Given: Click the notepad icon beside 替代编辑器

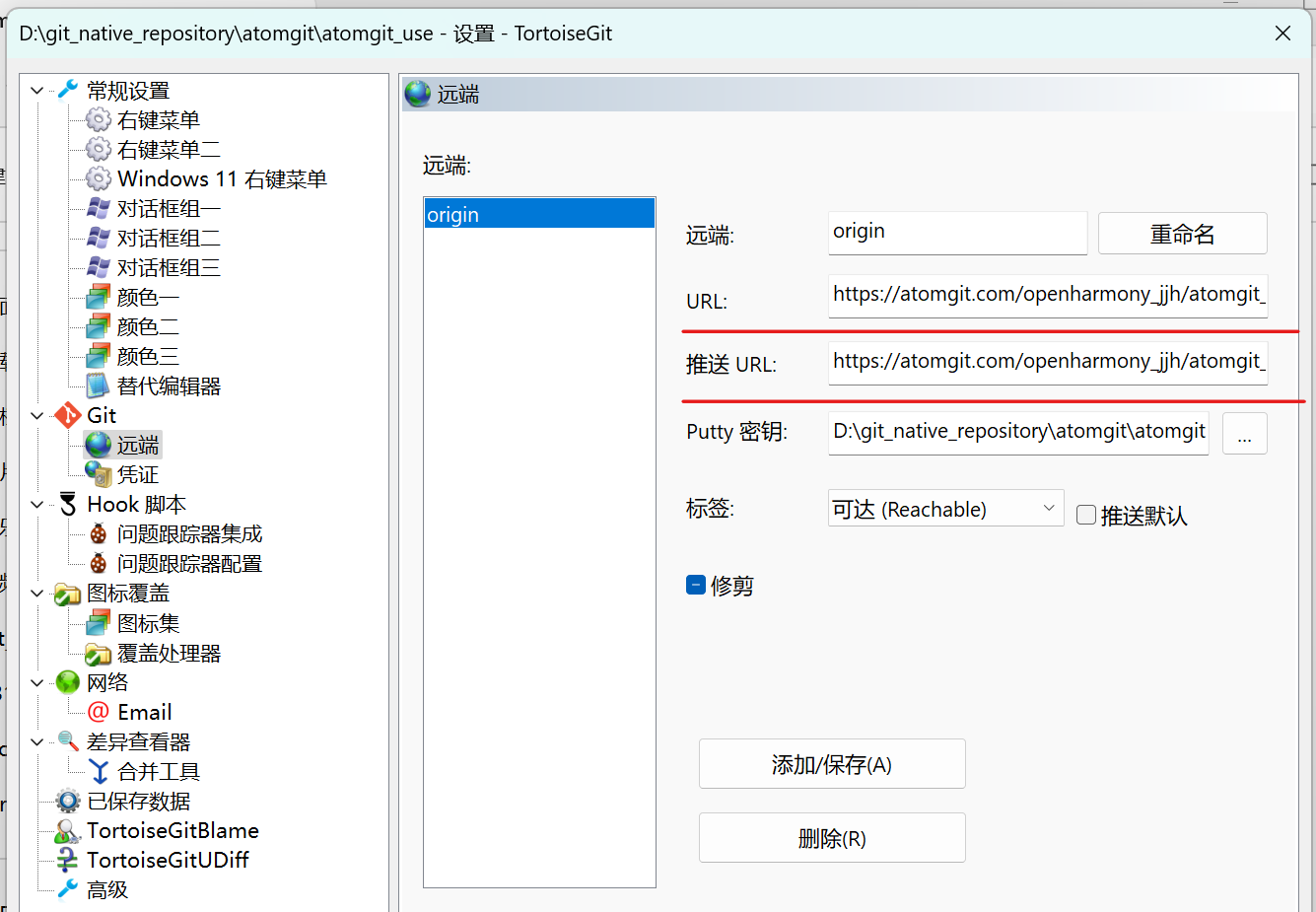Looking at the screenshot, I should 99,386.
